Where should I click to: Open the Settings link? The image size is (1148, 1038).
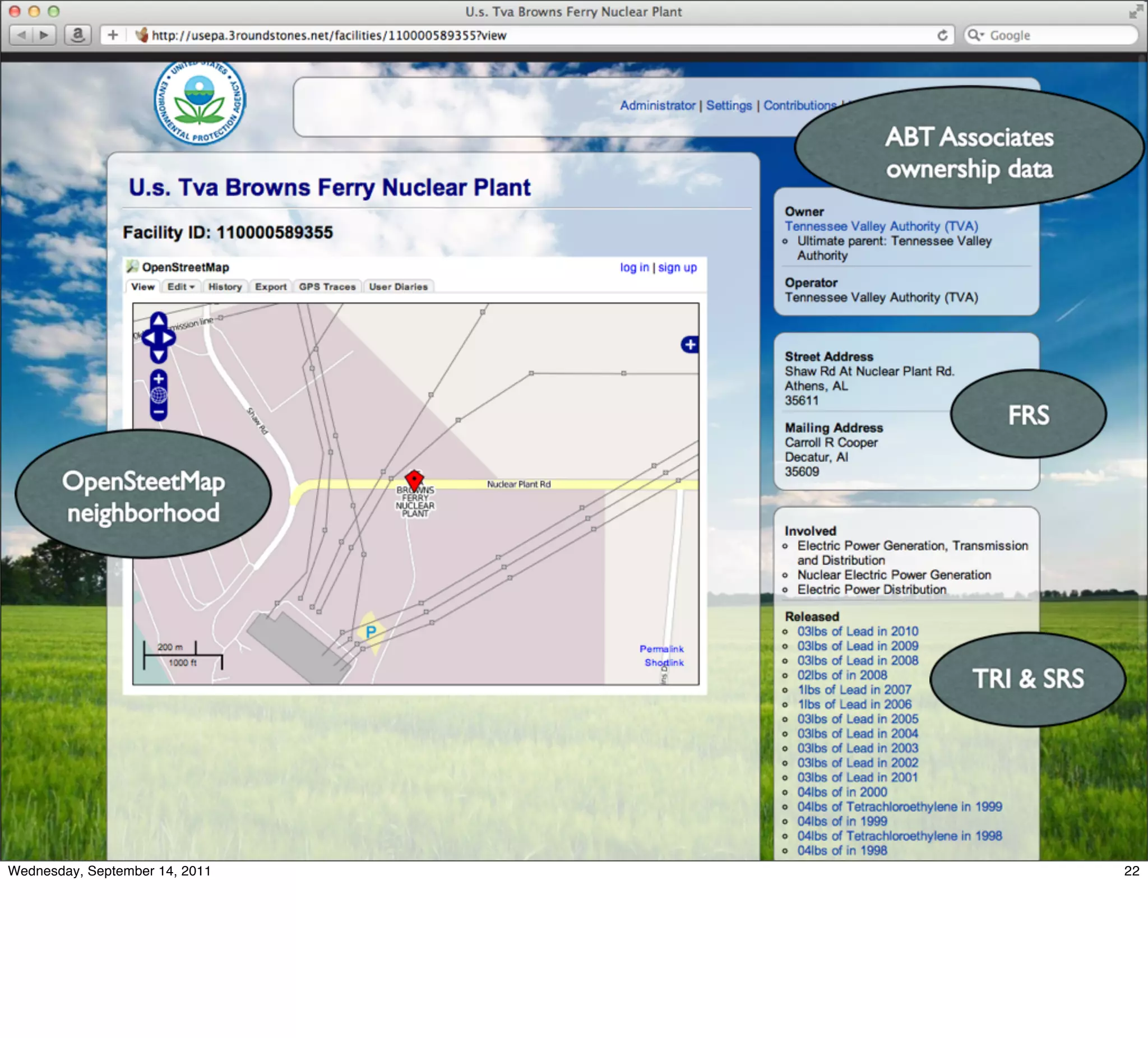[x=728, y=105]
